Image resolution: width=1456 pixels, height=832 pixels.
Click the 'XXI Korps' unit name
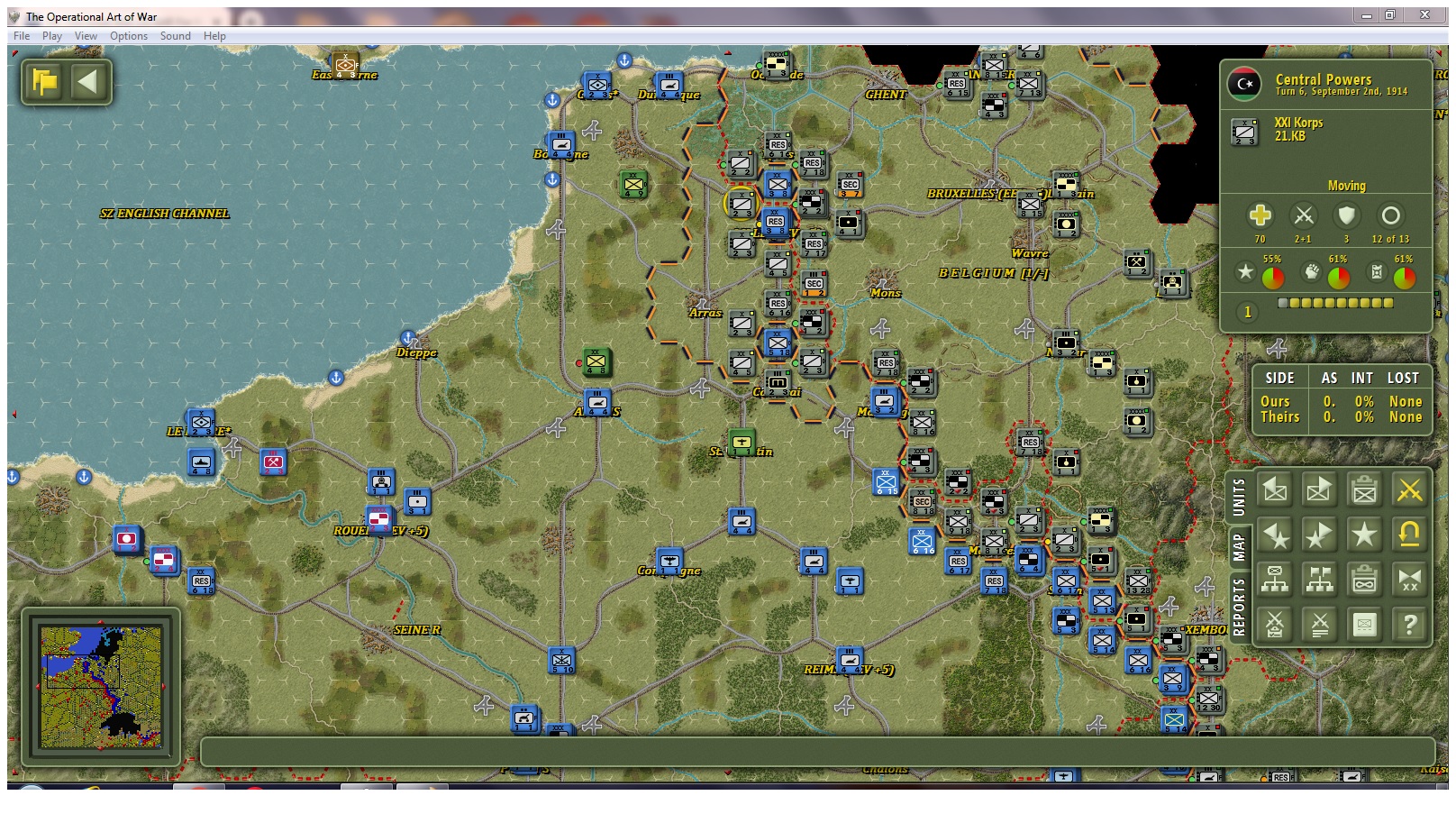coord(1298,123)
